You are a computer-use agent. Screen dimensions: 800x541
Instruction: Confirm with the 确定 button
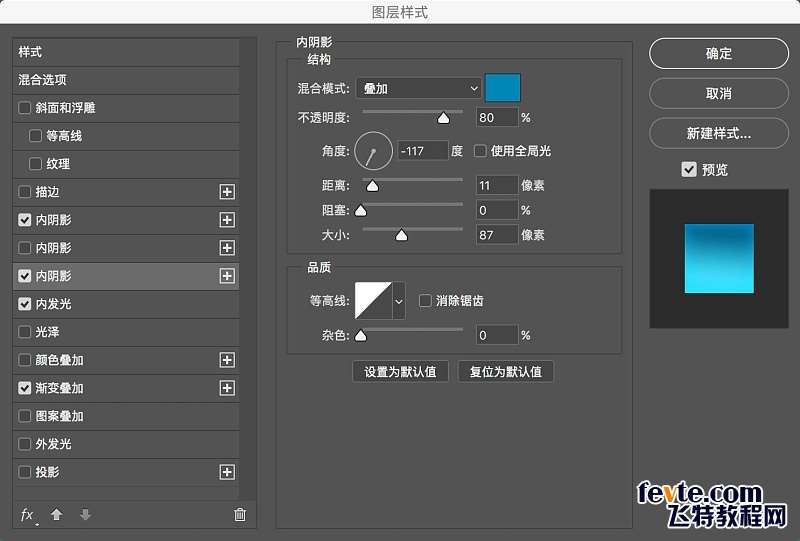(x=719, y=54)
